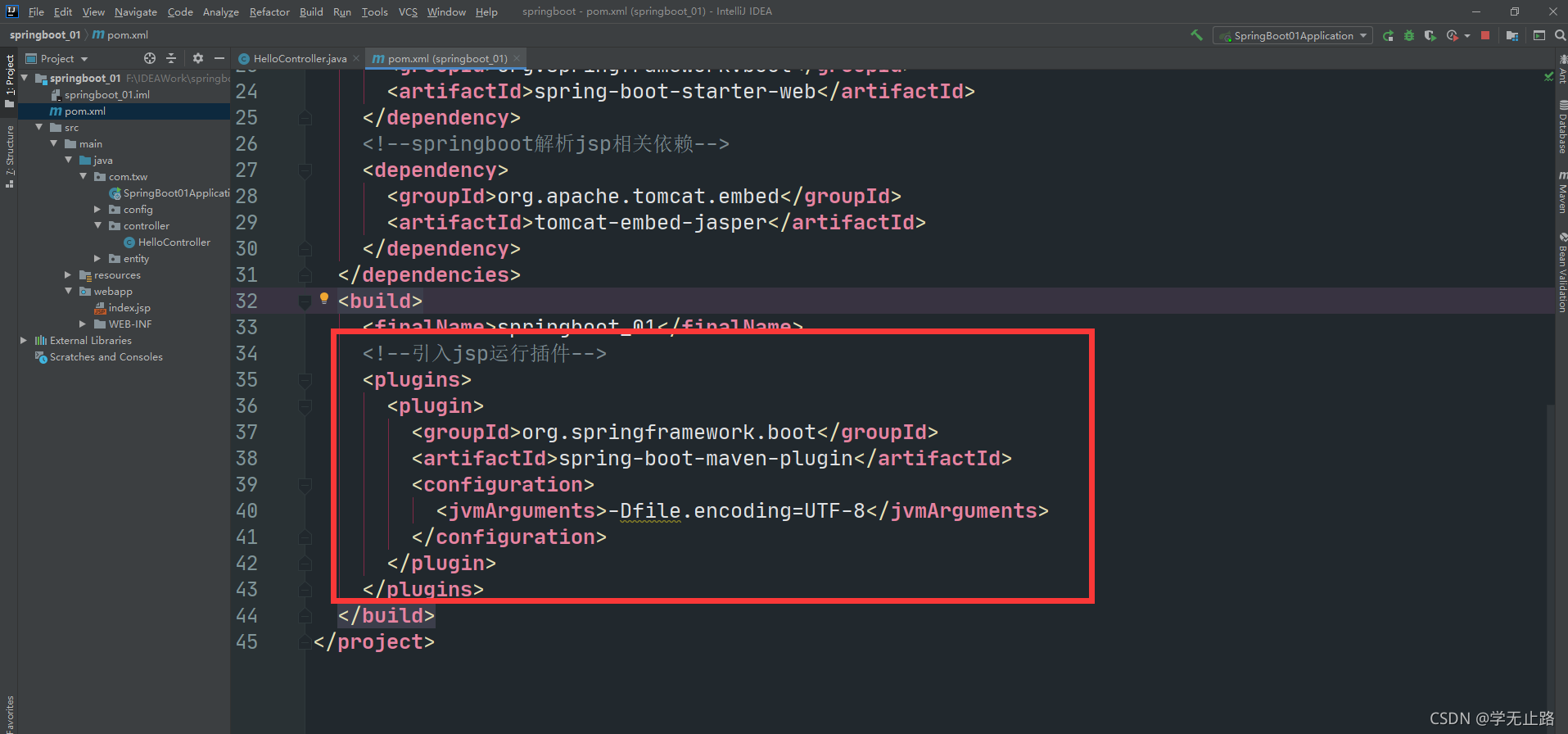
Task: Stop the running application with the red square
Action: pos(1485,35)
